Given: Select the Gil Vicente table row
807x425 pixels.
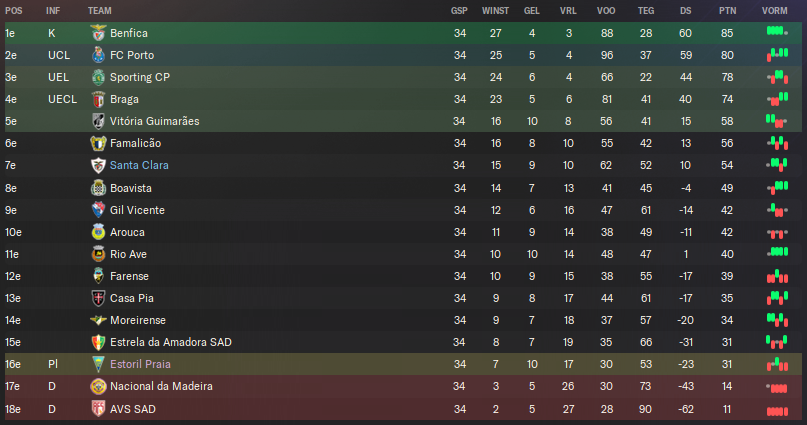Looking at the screenshot, I should (404, 210).
